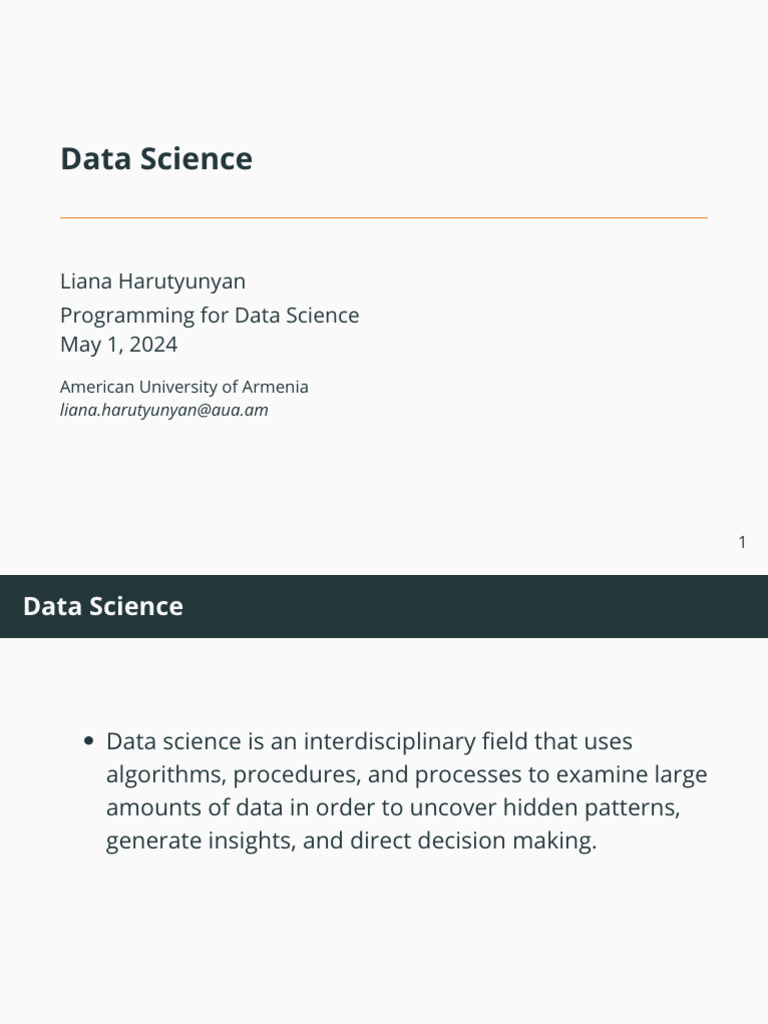The image size is (768, 1024).
Task: Click the word "interdisciplinary" in the bullet
Action: pos(387,742)
